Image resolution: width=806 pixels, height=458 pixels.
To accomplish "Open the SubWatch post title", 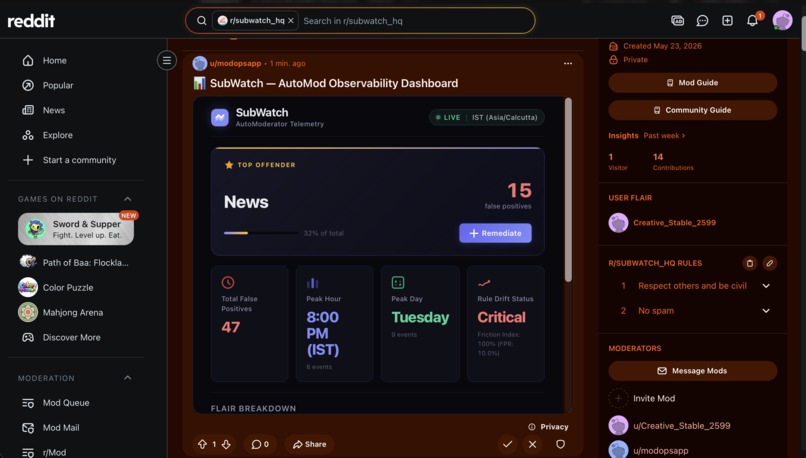I will tap(334, 83).
